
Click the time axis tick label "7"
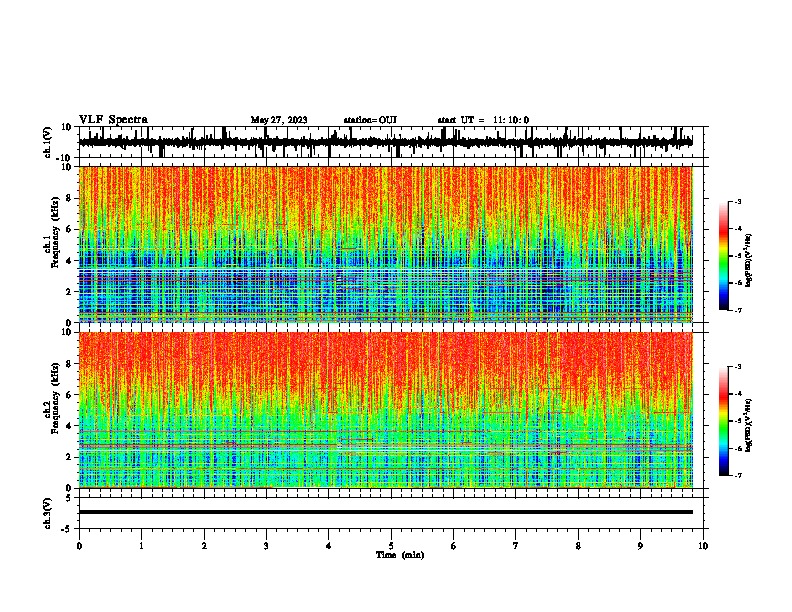tap(516, 546)
